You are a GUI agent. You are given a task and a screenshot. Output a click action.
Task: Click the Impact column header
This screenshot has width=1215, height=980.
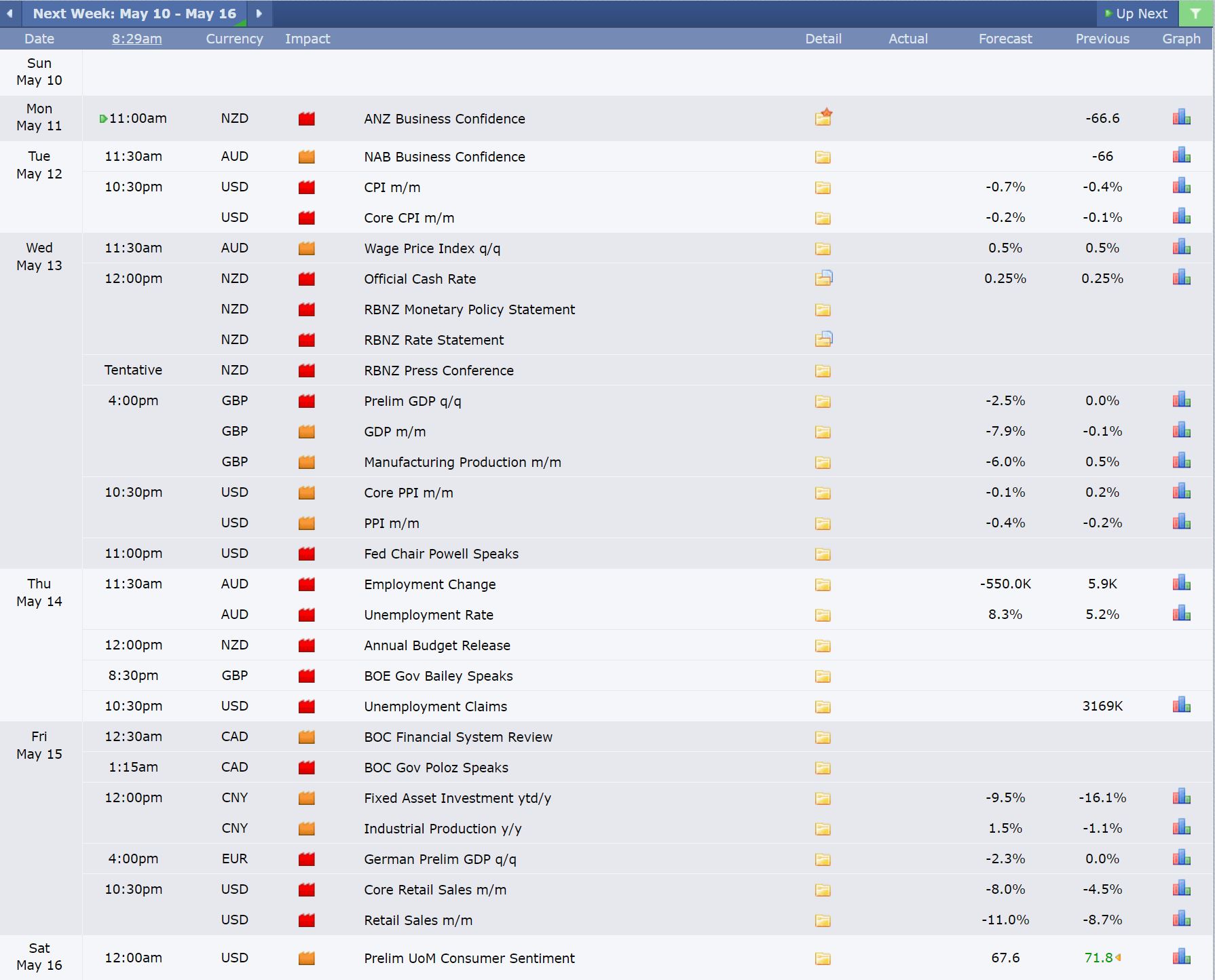point(307,39)
